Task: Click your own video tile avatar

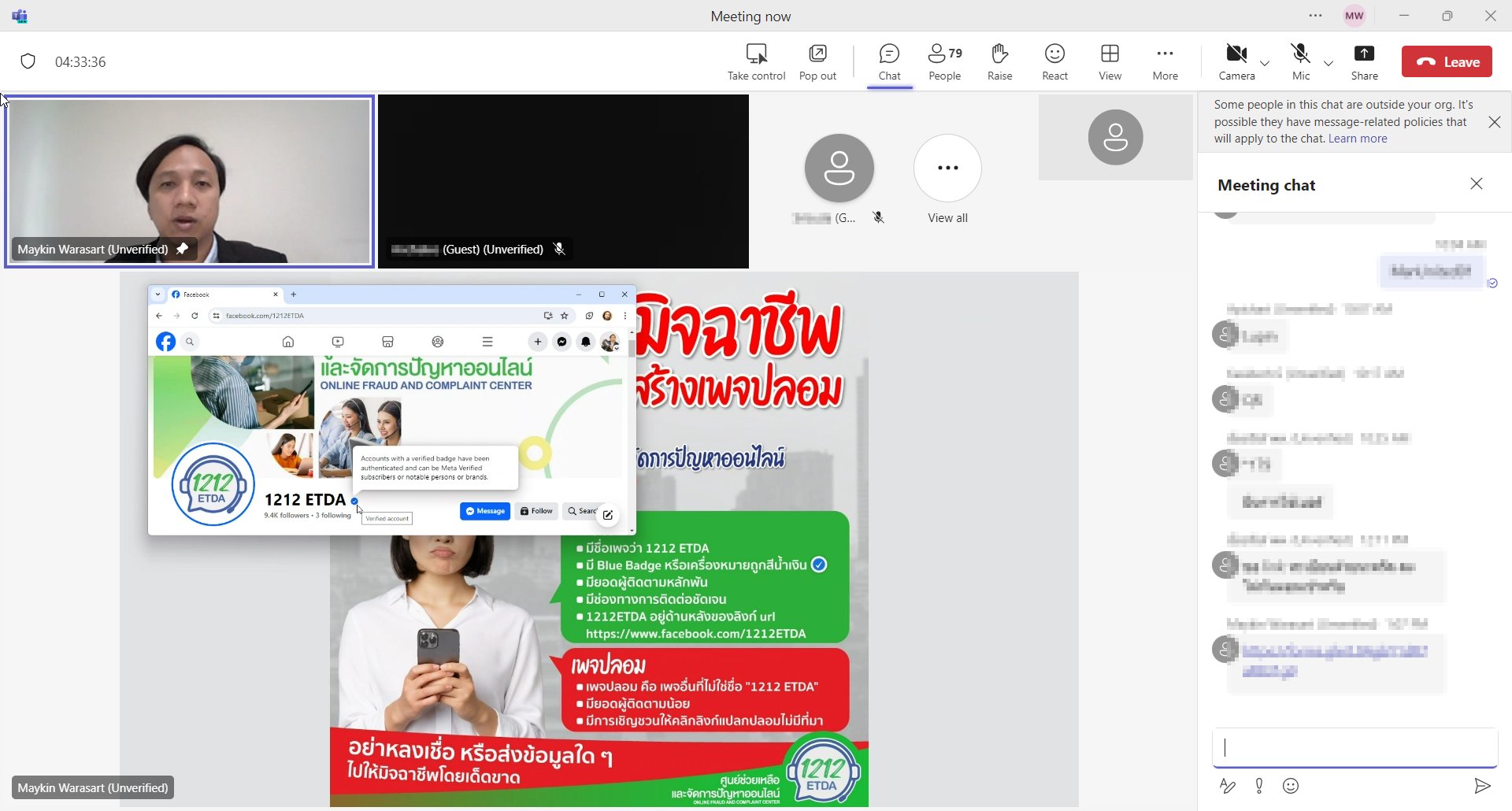Action: tap(1115, 137)
